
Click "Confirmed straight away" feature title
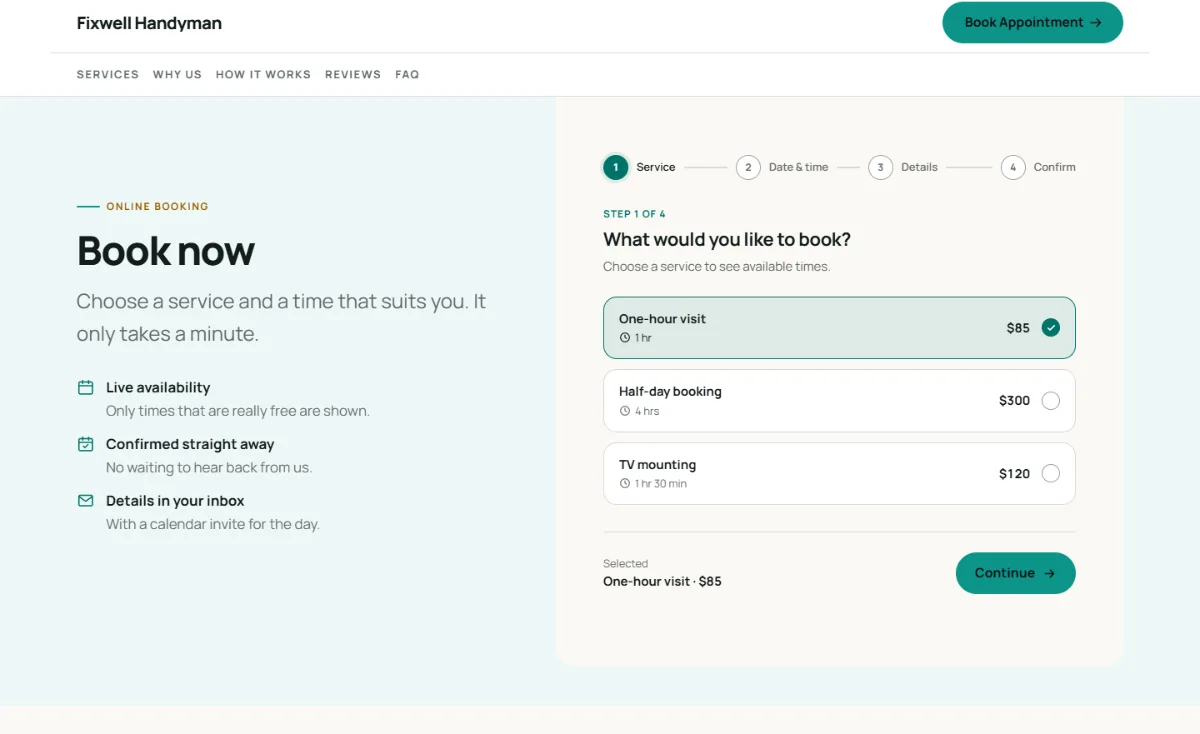point(190,444)
